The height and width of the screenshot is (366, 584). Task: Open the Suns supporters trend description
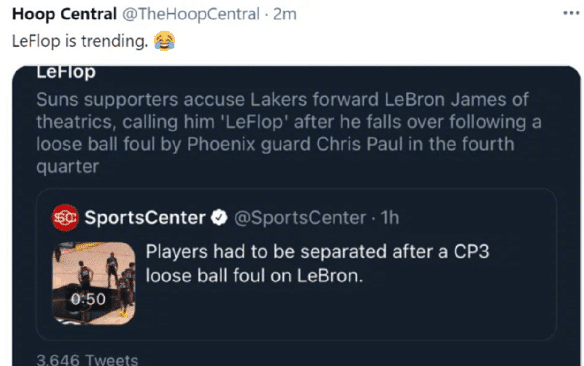pyautogui.click(x=289, y=133)
